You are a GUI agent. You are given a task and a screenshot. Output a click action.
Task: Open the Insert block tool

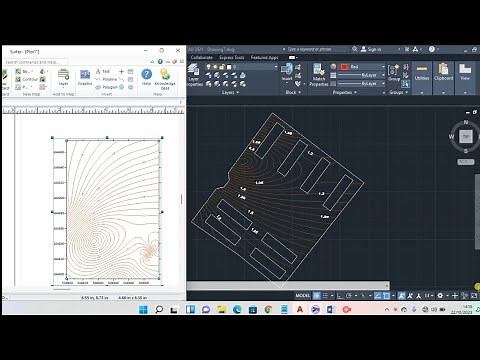[287, 73]
